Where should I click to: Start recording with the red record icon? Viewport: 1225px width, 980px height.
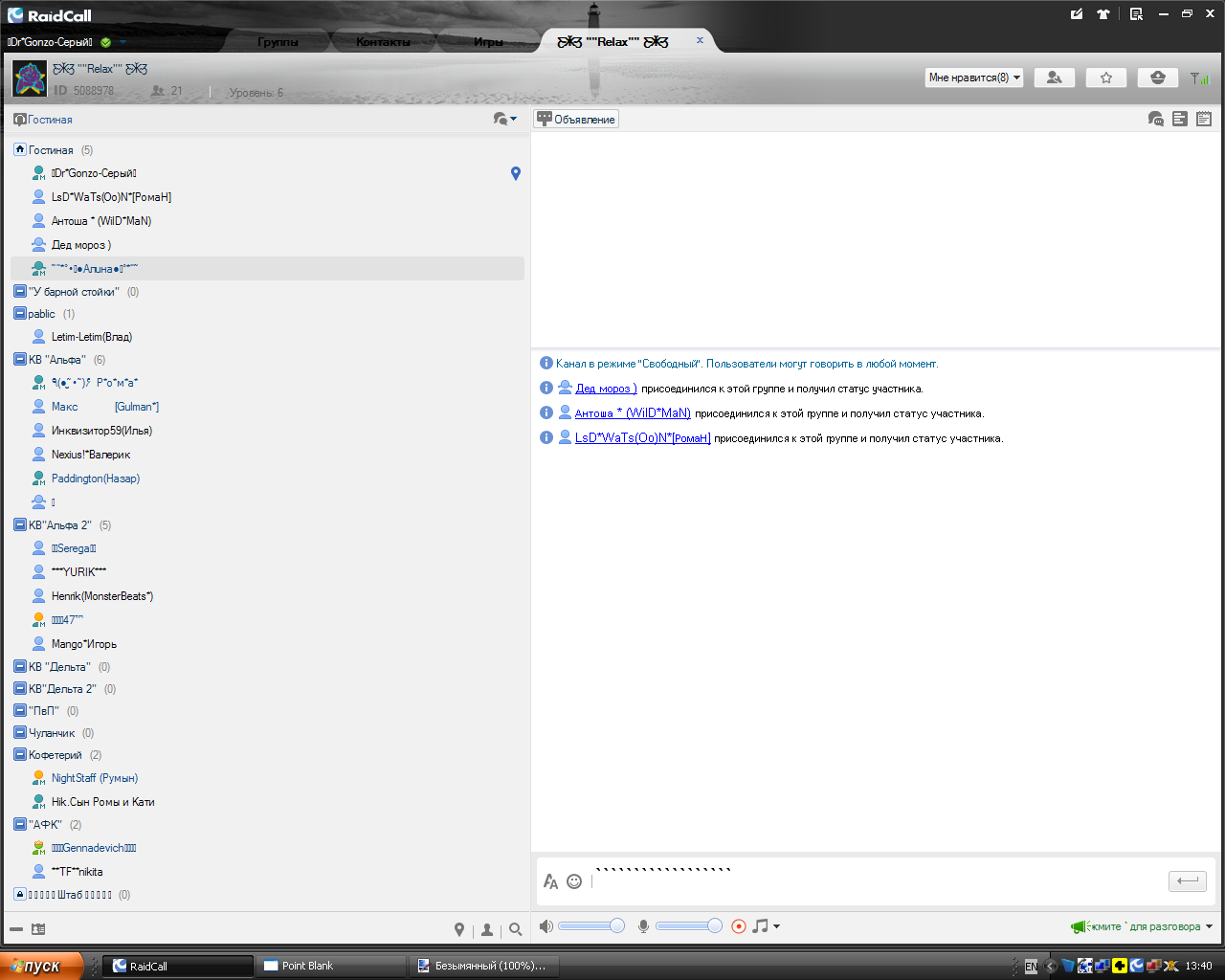739,926
